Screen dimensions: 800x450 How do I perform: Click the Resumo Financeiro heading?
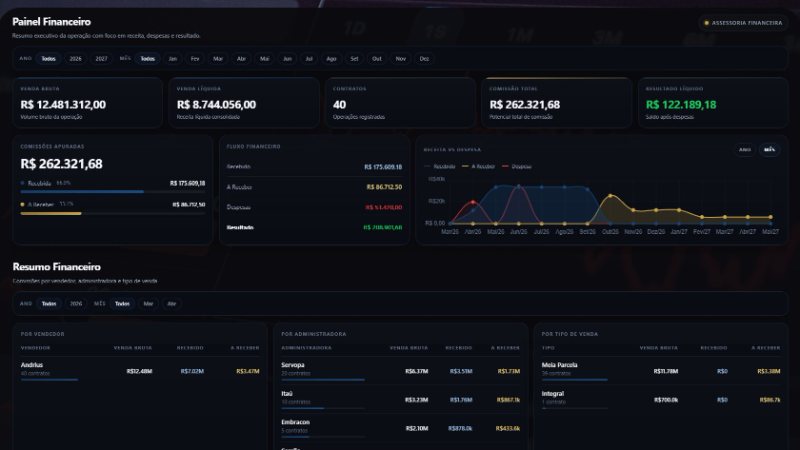pos(57,267)
